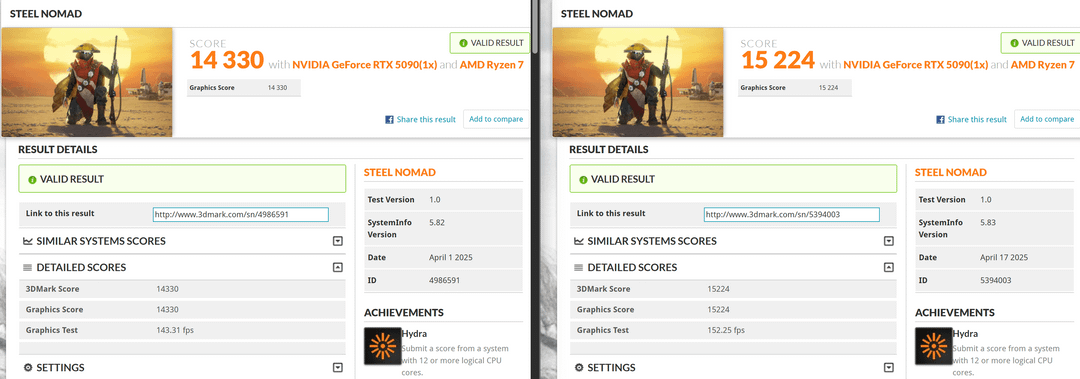Screen dimensions: 1080x379
Task: Click Similar Systems Scores chart icon, right window
Action: coord(579,241)
